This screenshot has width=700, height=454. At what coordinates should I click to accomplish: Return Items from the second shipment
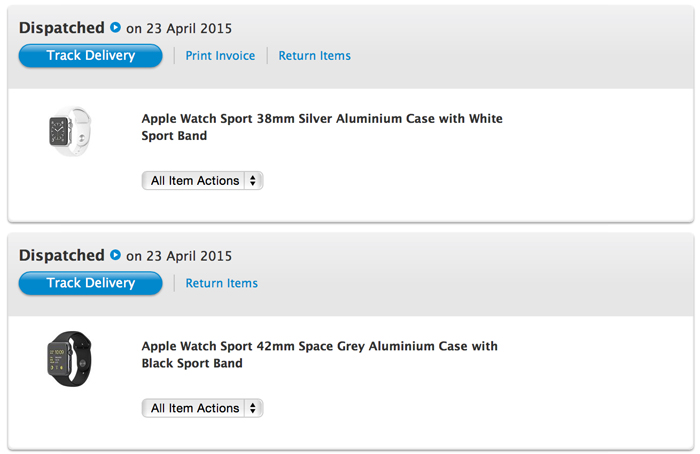(221, 283)
